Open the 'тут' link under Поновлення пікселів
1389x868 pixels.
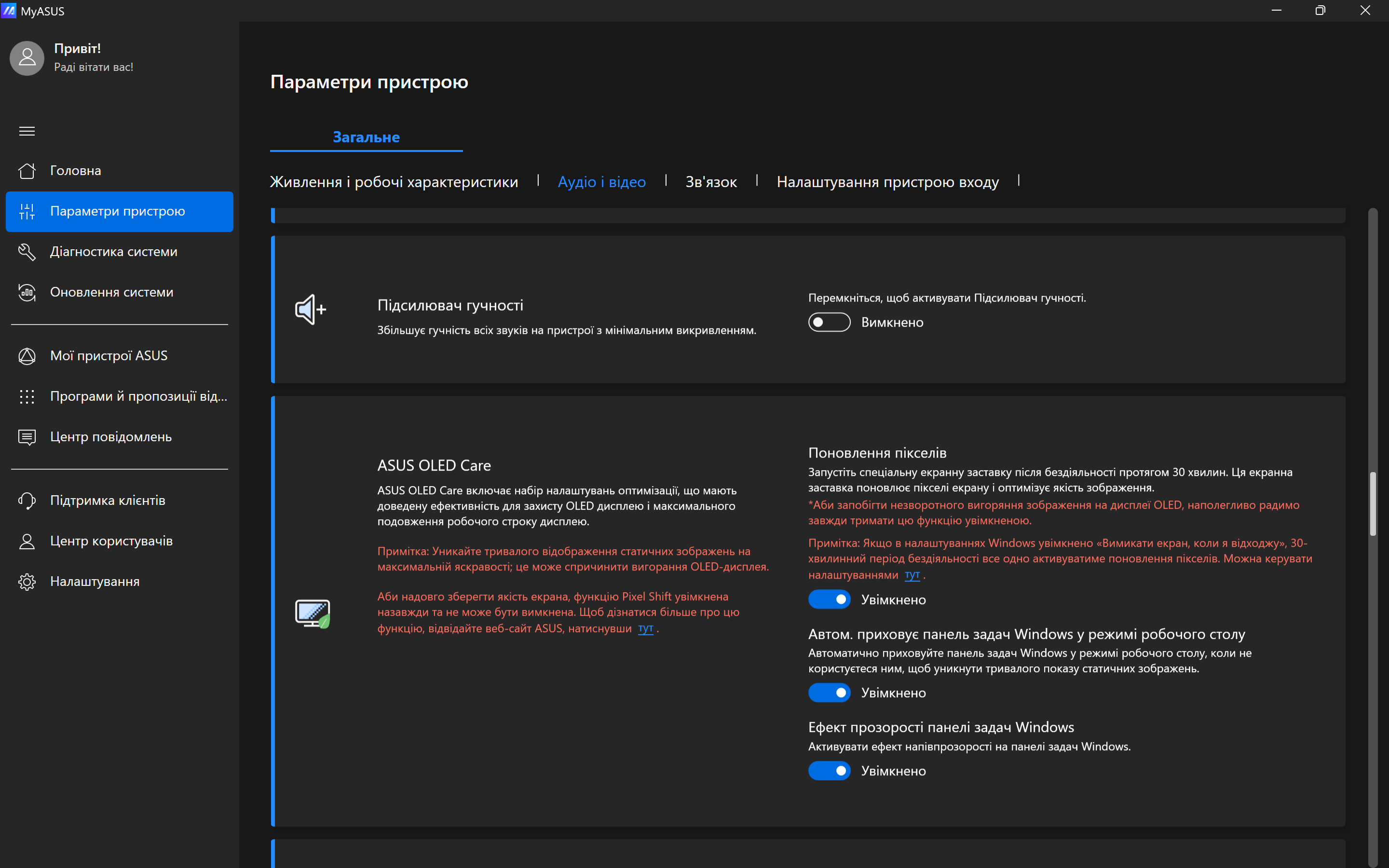[x=912, y=575]
